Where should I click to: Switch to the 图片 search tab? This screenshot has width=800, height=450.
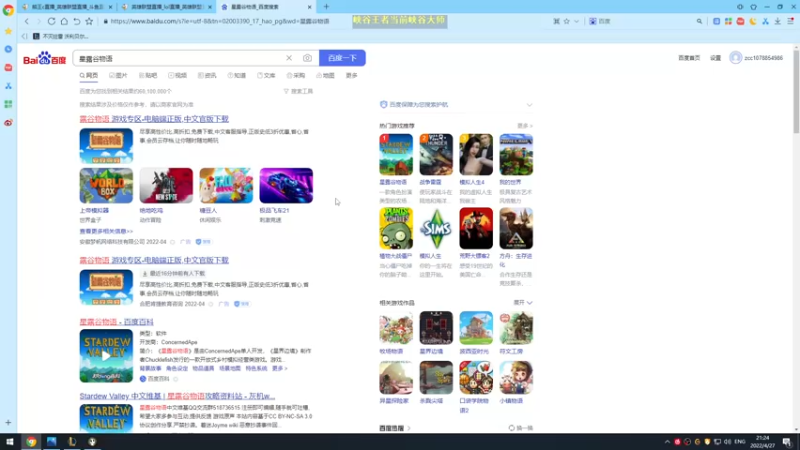click(x=118, y=76)
